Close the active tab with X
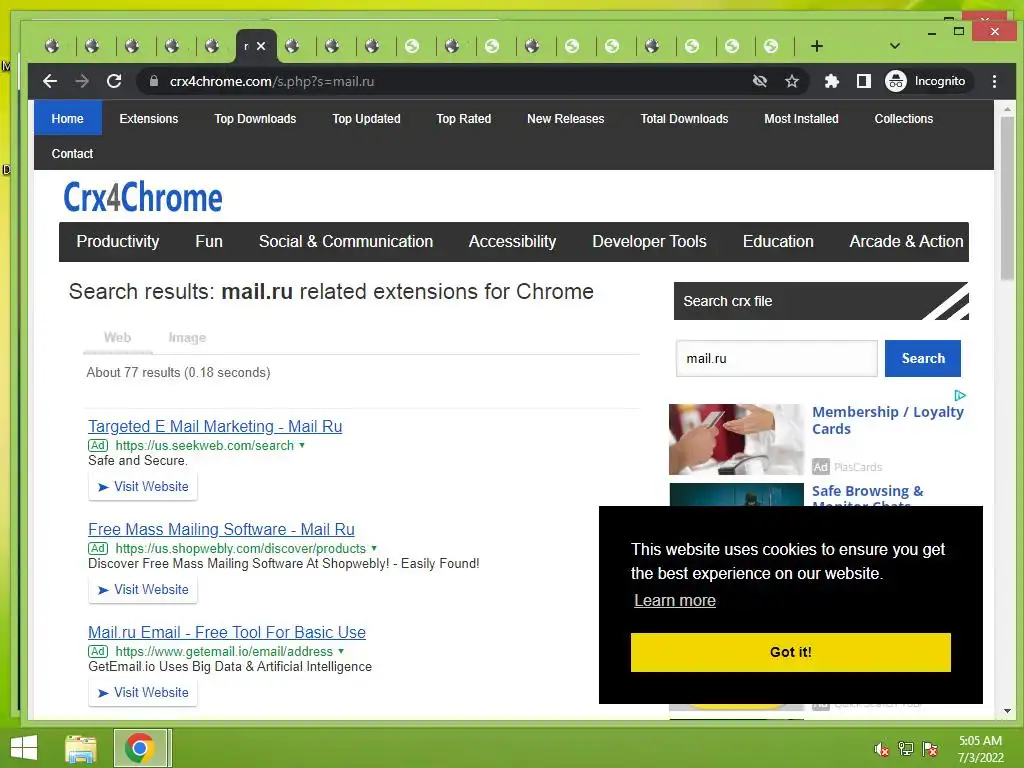 pos(261,46)
